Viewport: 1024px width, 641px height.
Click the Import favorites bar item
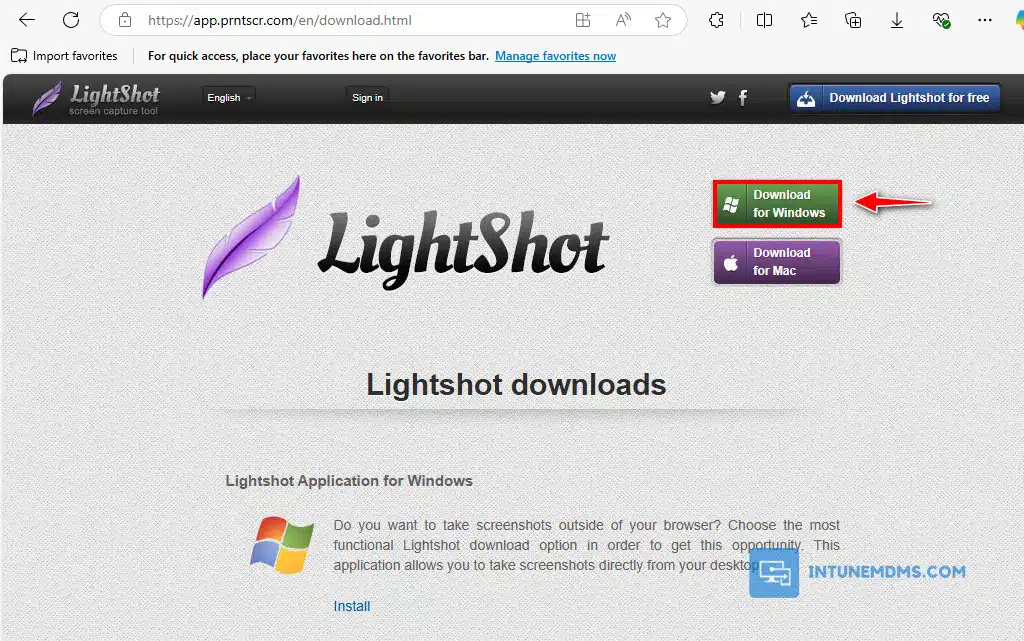[x=65, y=56]
